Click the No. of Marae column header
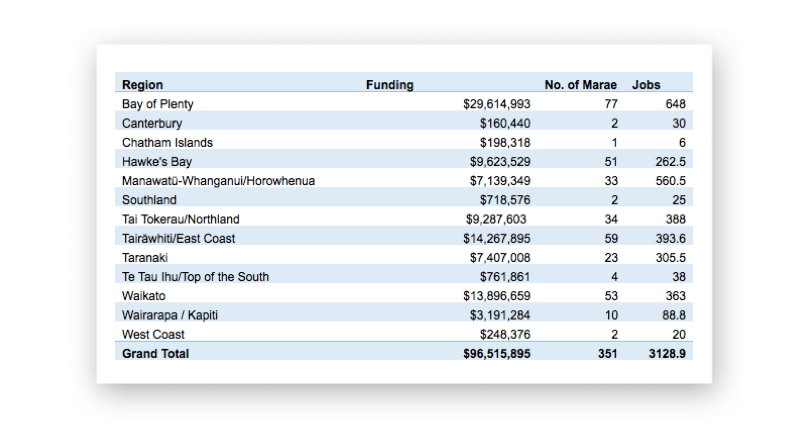Screen dimensions: 810x430 (x=580, y=85)
